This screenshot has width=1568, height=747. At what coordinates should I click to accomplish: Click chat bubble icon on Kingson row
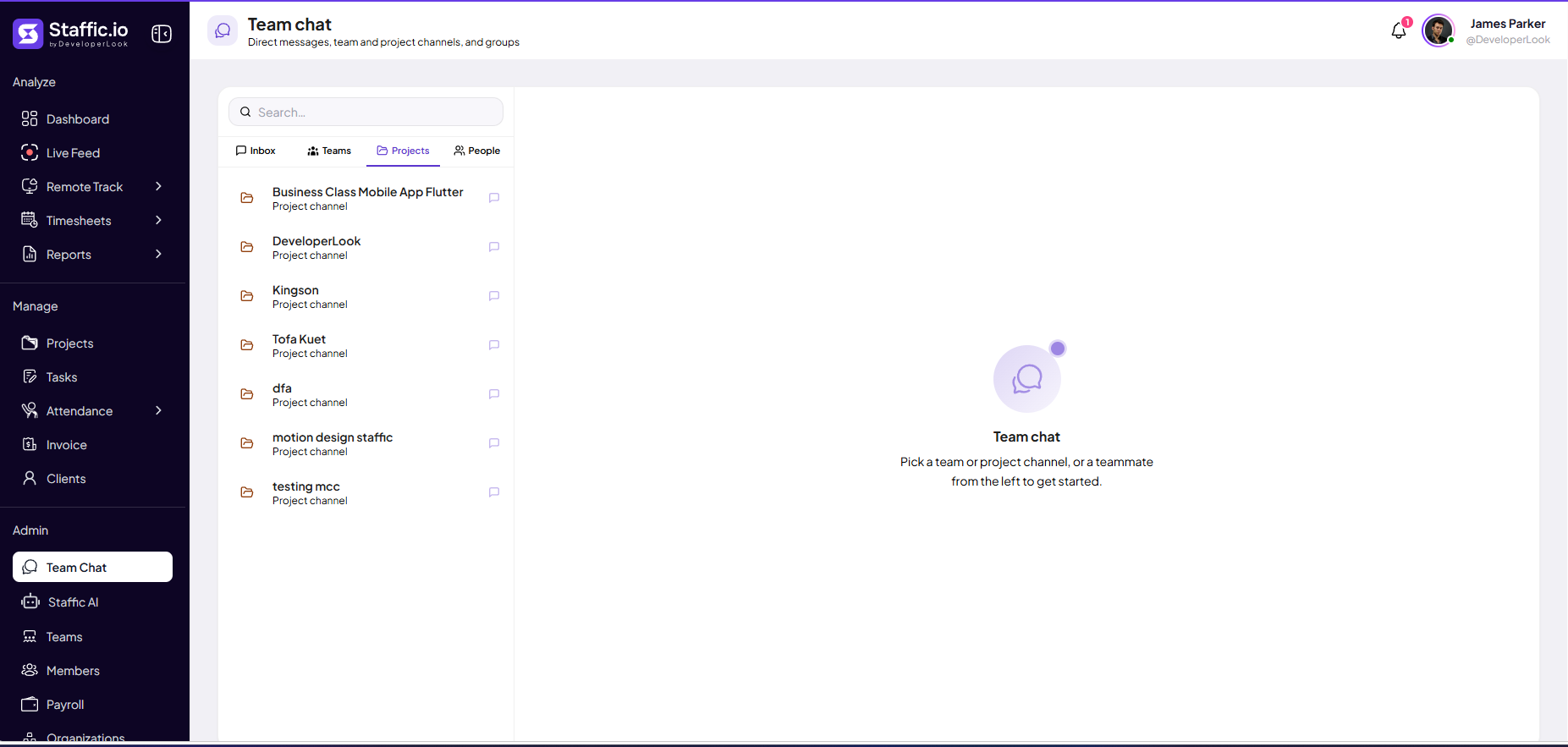click(x=494, y=296)
